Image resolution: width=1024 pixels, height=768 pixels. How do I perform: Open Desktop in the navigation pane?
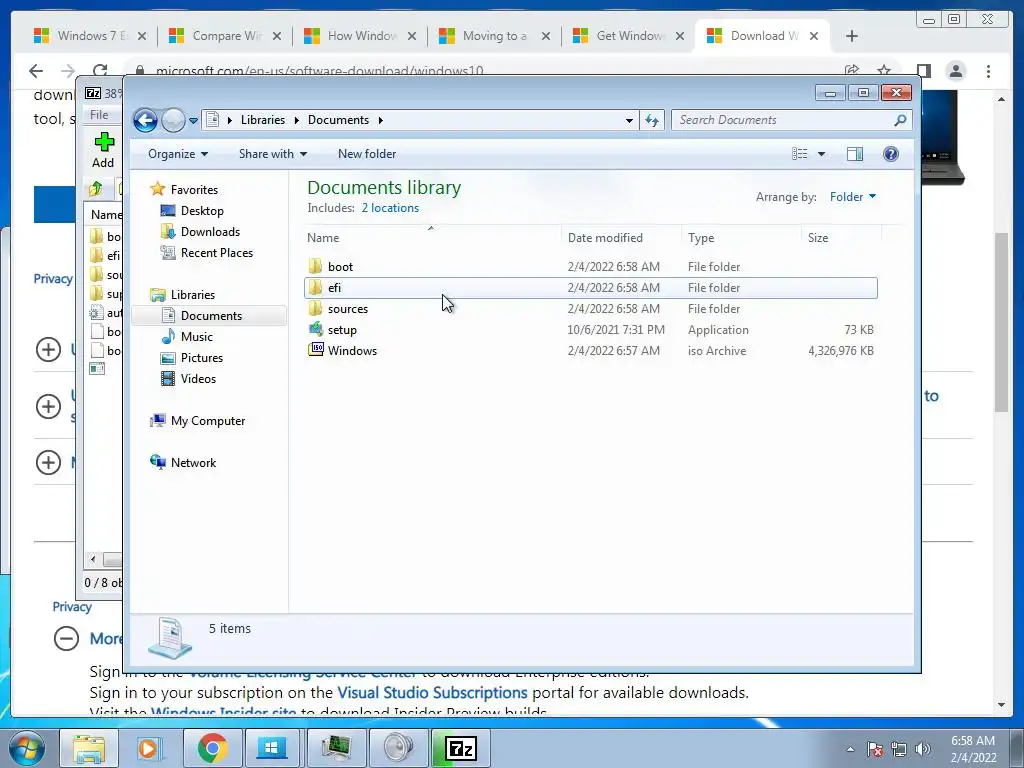[x=202, y=211]
